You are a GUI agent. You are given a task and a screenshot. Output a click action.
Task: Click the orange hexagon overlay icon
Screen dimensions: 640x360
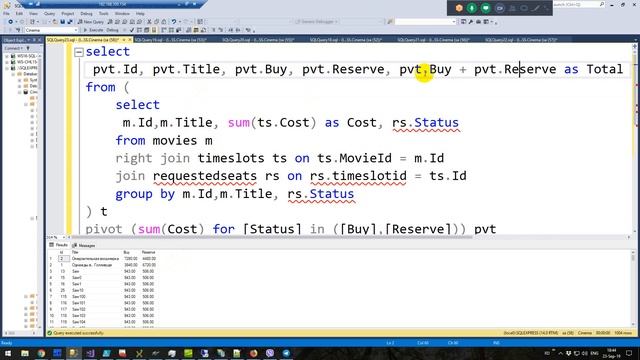[459, 8]
